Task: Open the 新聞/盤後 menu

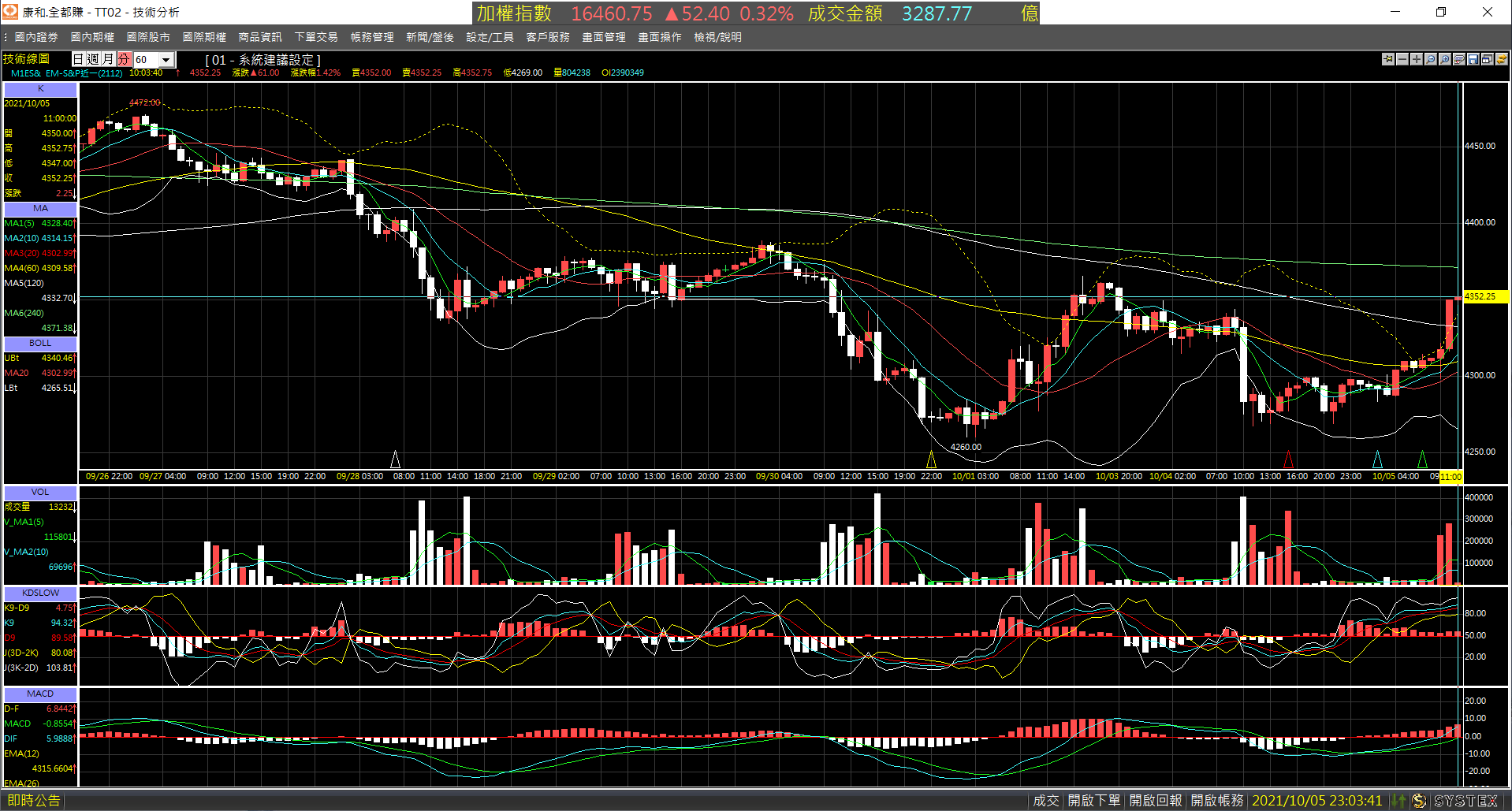Action: [x=430, y=37]
